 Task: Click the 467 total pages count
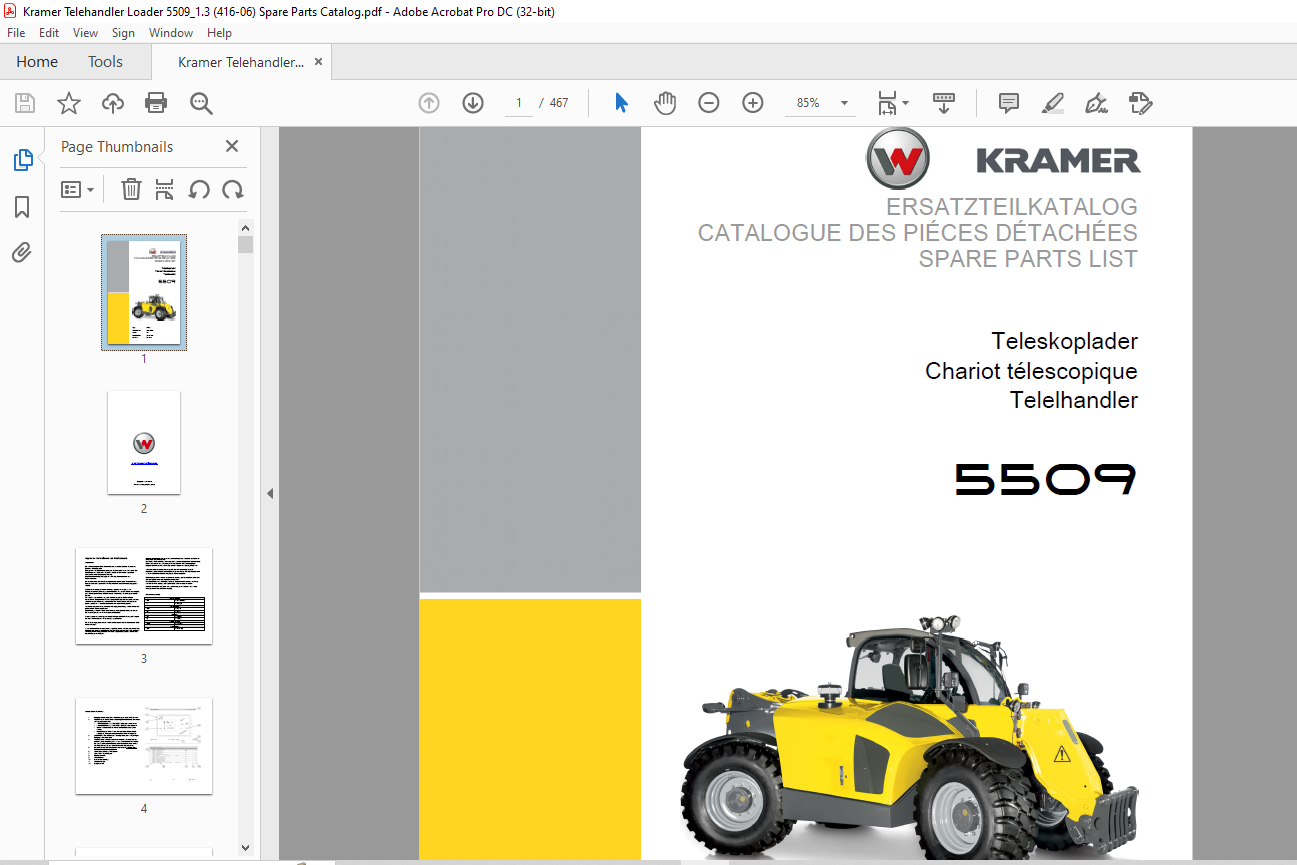pyautogui.click(x=559, y=103)
